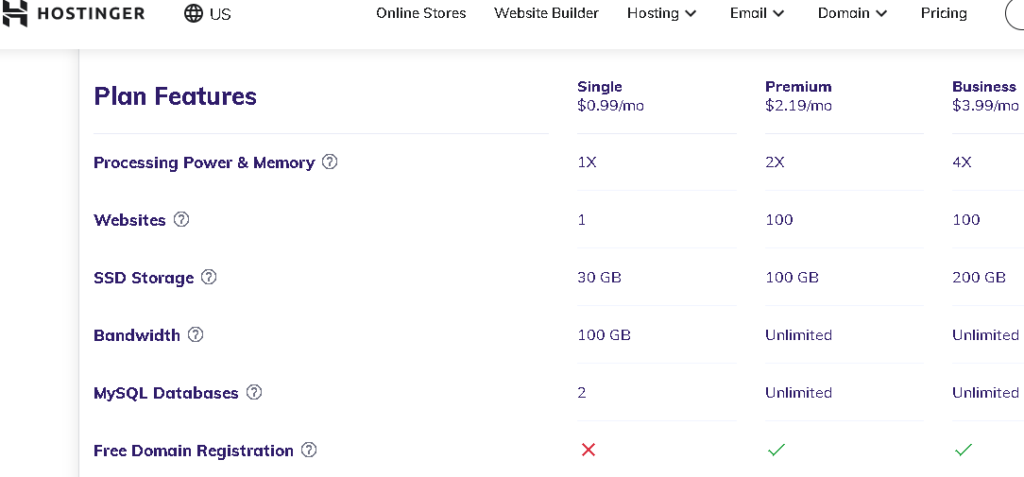This screenshot has width=1024, height=477.
Task: Click the Free Domain Registration help icon
Action: (309, 450)
